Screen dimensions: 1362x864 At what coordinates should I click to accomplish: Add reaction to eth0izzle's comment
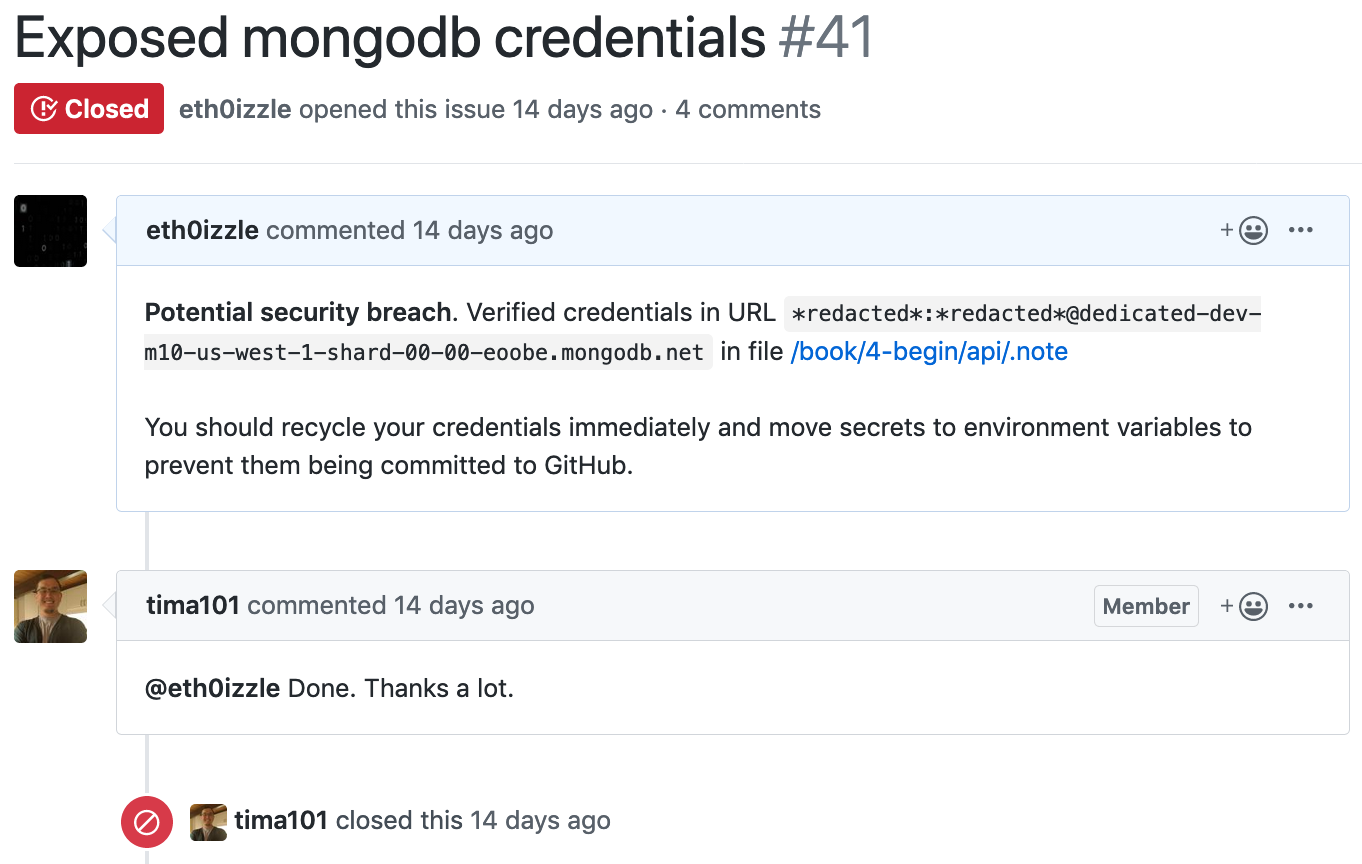pos(1245,231)
